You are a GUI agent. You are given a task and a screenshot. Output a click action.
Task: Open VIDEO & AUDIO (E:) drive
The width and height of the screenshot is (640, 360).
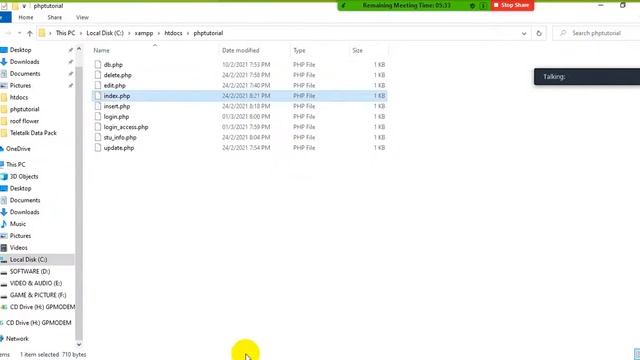[x=36, y=283]
